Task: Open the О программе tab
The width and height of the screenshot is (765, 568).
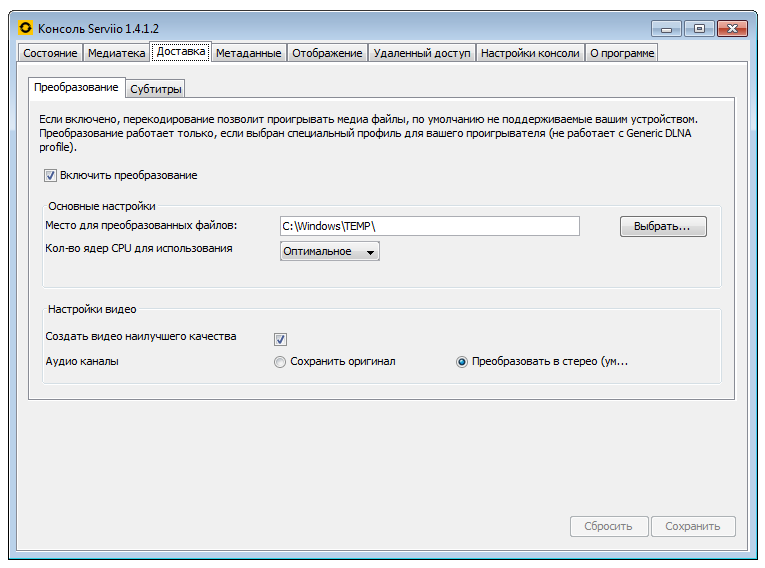Action: [x=622, y=53]
